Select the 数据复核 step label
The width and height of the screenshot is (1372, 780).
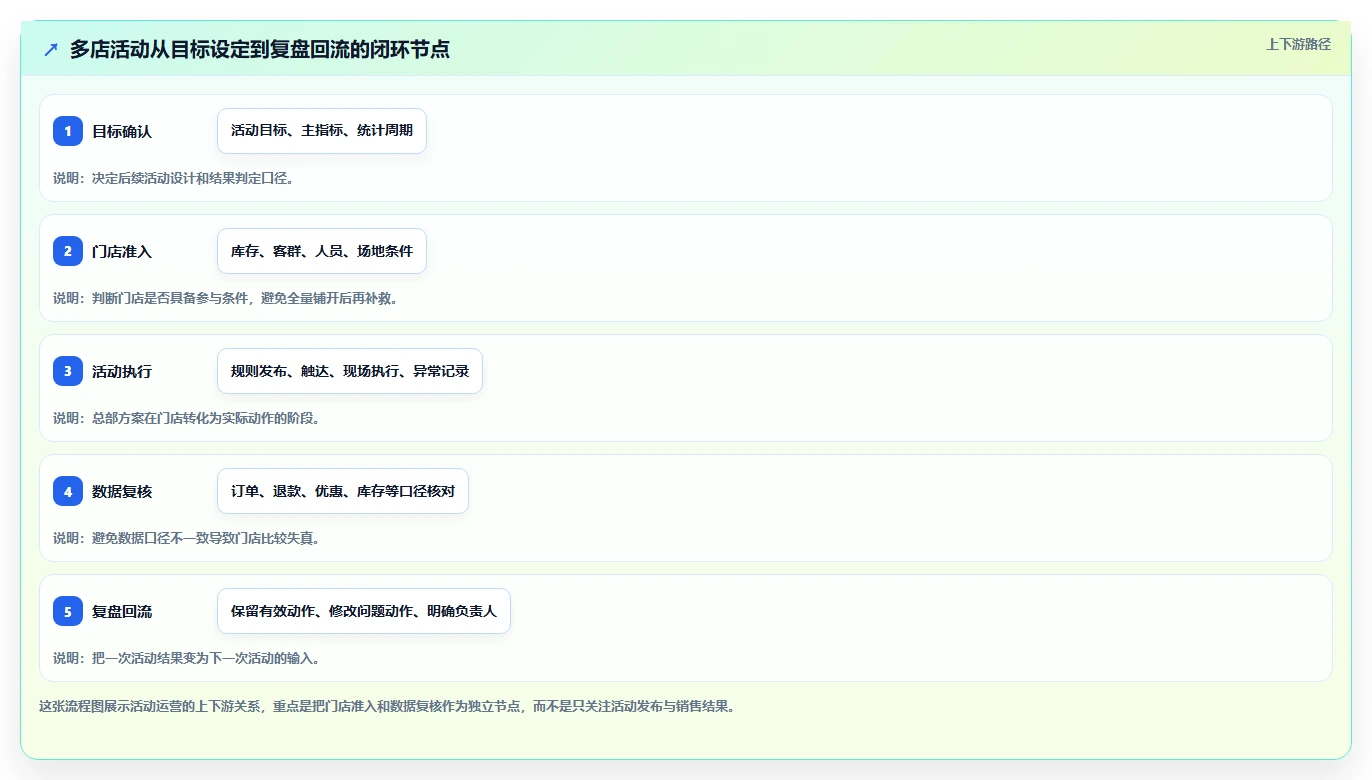pos(122,491)
